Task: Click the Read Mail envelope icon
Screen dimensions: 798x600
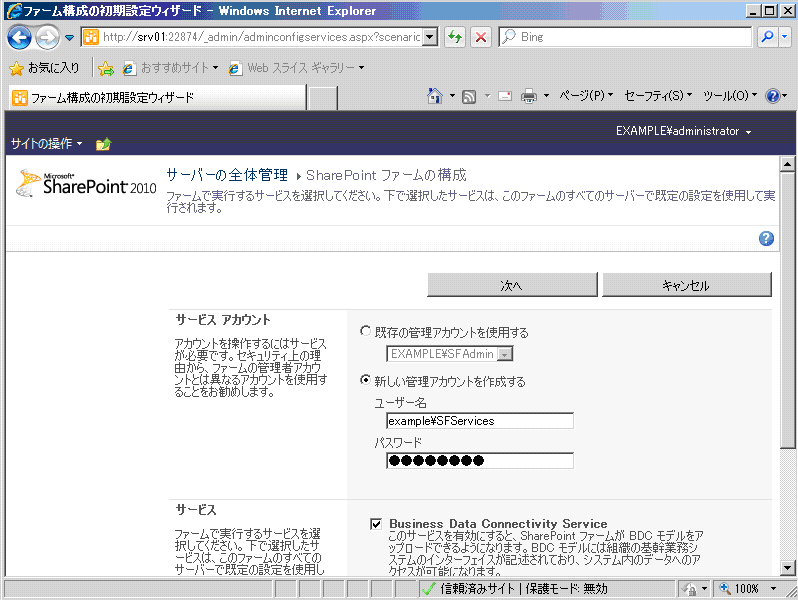Action: 505,96
